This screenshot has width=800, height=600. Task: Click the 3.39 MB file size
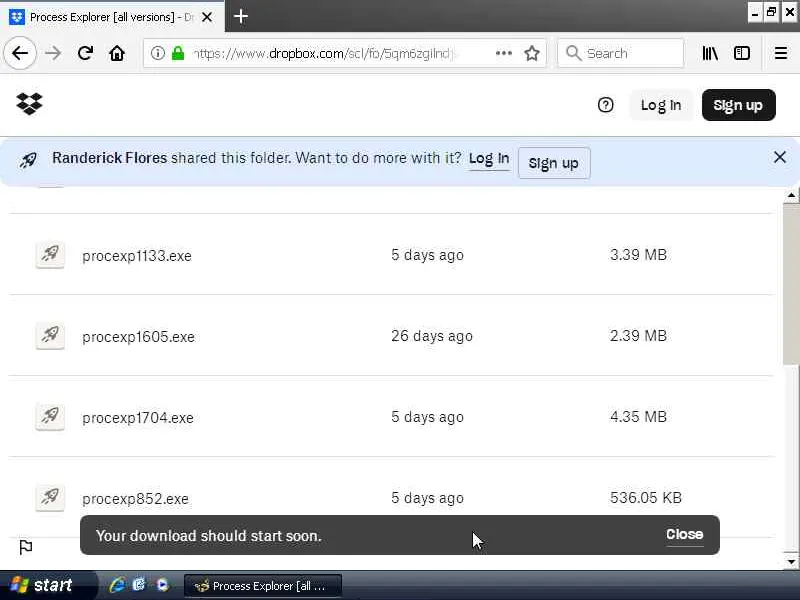[x=638, y=255]
